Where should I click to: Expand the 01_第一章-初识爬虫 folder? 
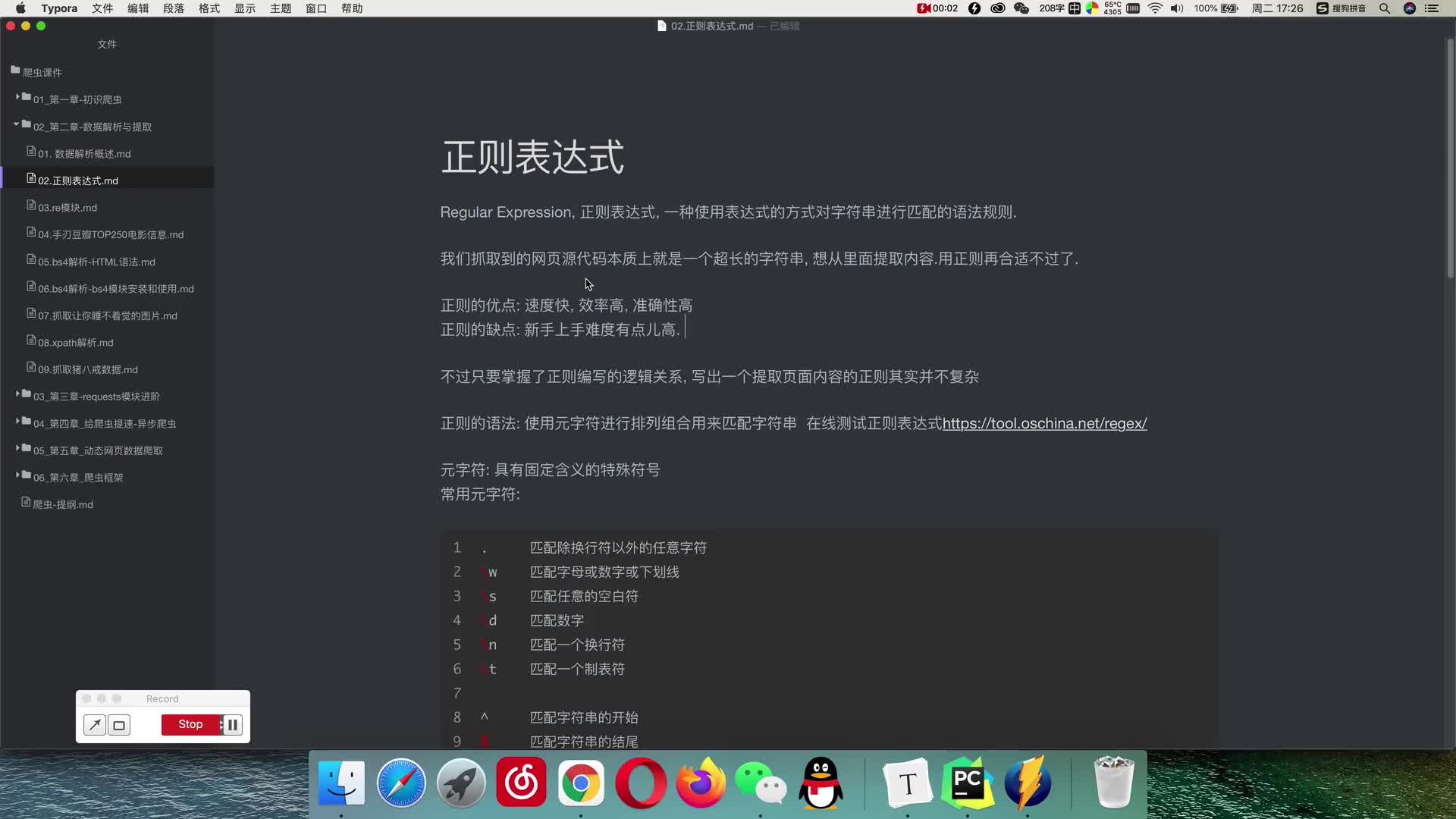(x=17, y=98)
